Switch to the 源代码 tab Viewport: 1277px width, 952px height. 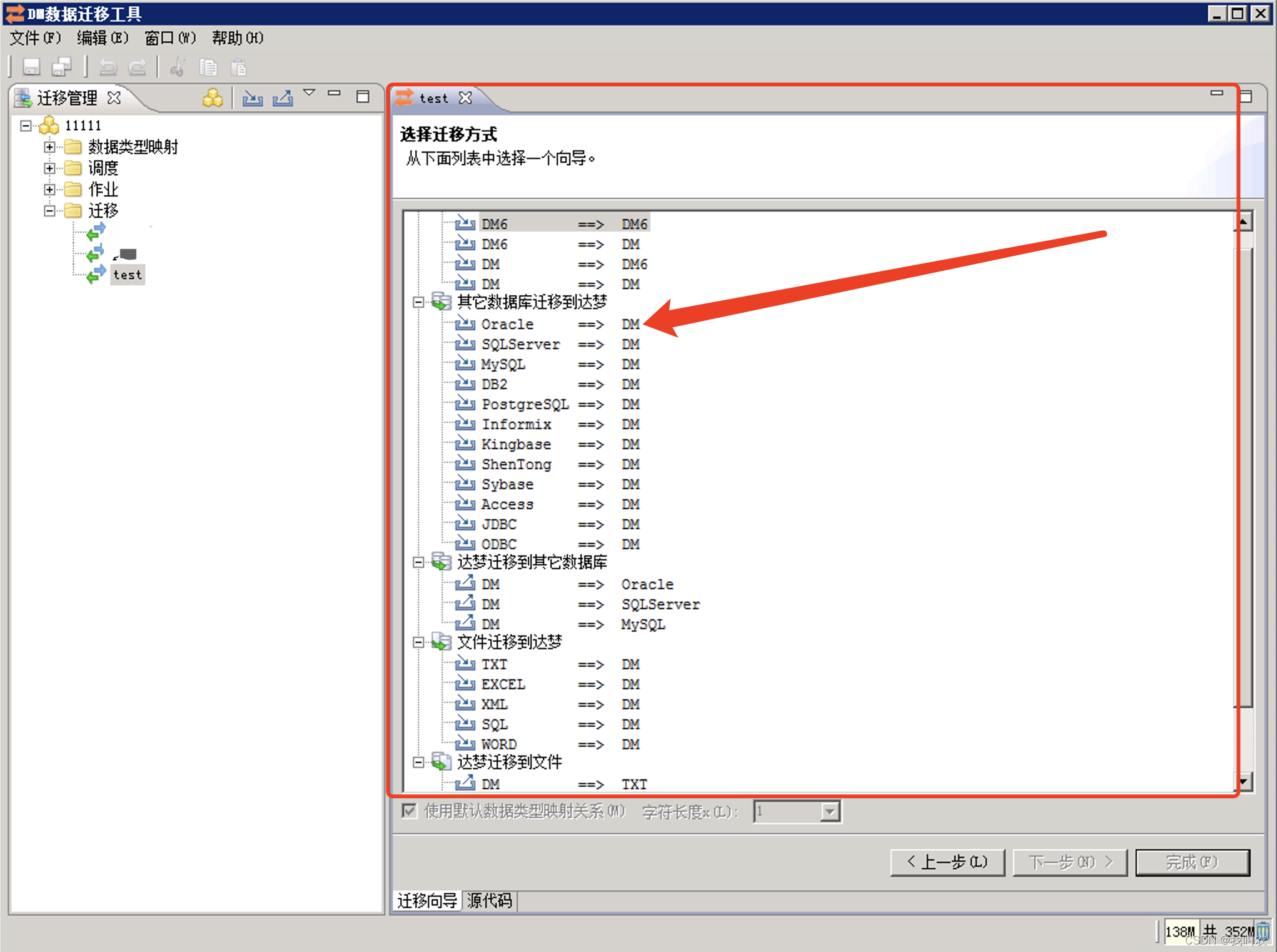click(490, 901)
